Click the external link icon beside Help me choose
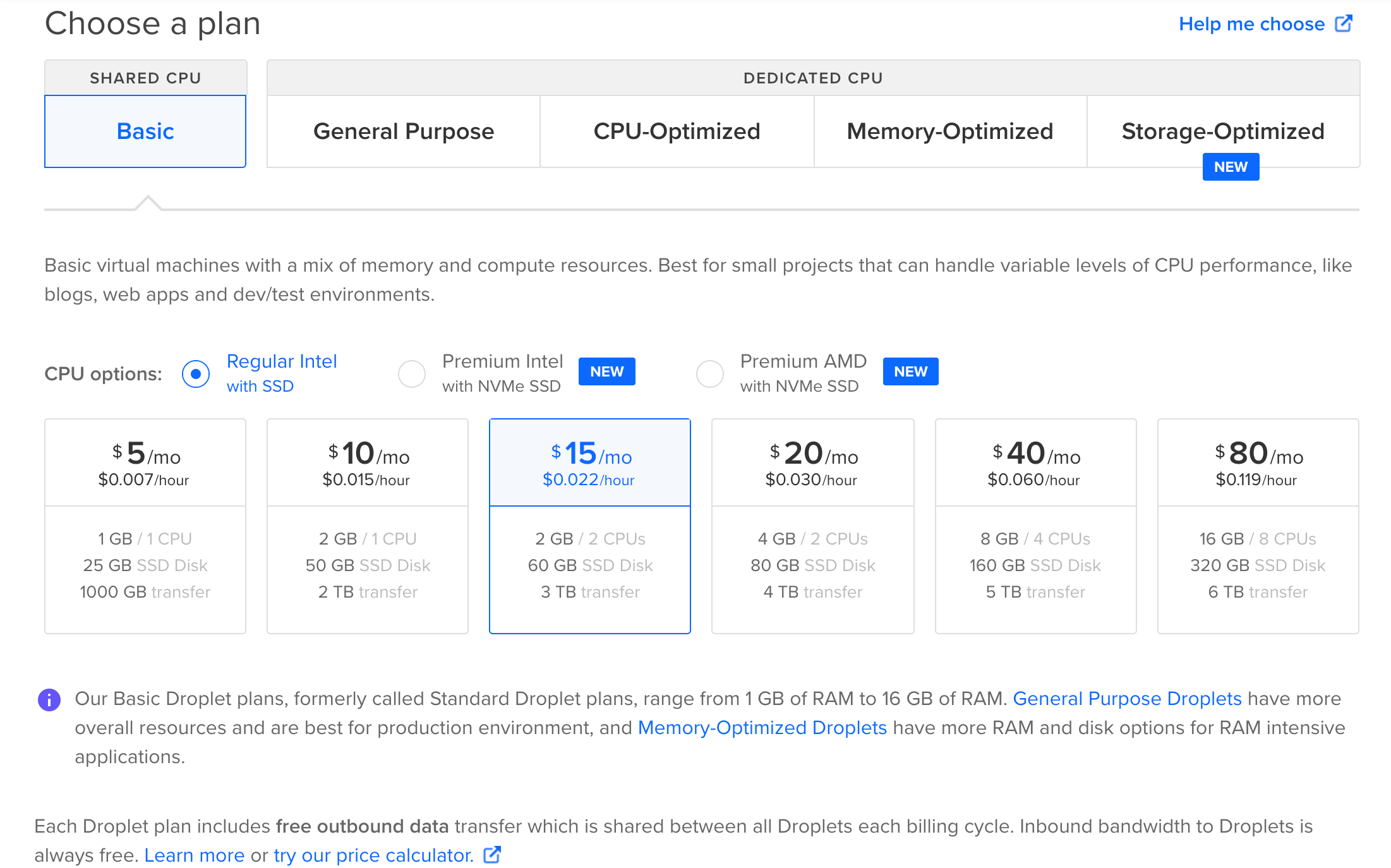Viewport: 1391px width, 868px height. coord(1344,23)
